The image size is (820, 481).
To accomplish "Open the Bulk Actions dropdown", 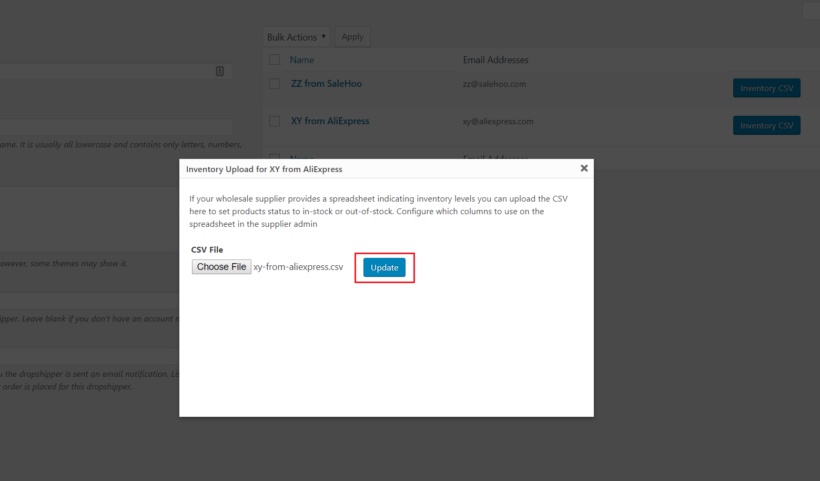I will 297,37.
